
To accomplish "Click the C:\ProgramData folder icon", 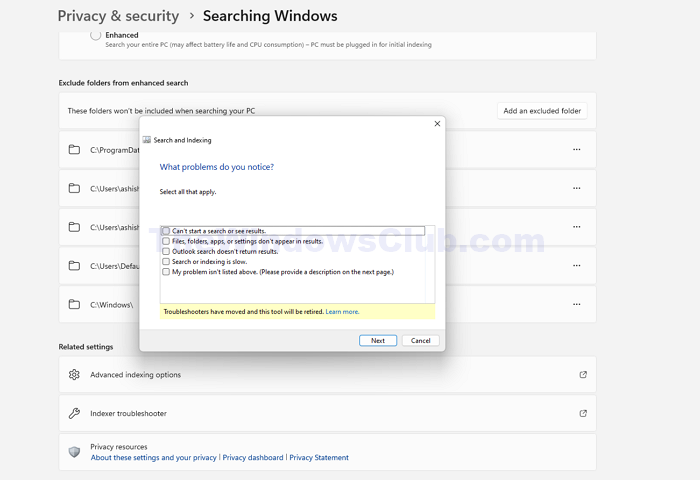I will click(74, 150).
